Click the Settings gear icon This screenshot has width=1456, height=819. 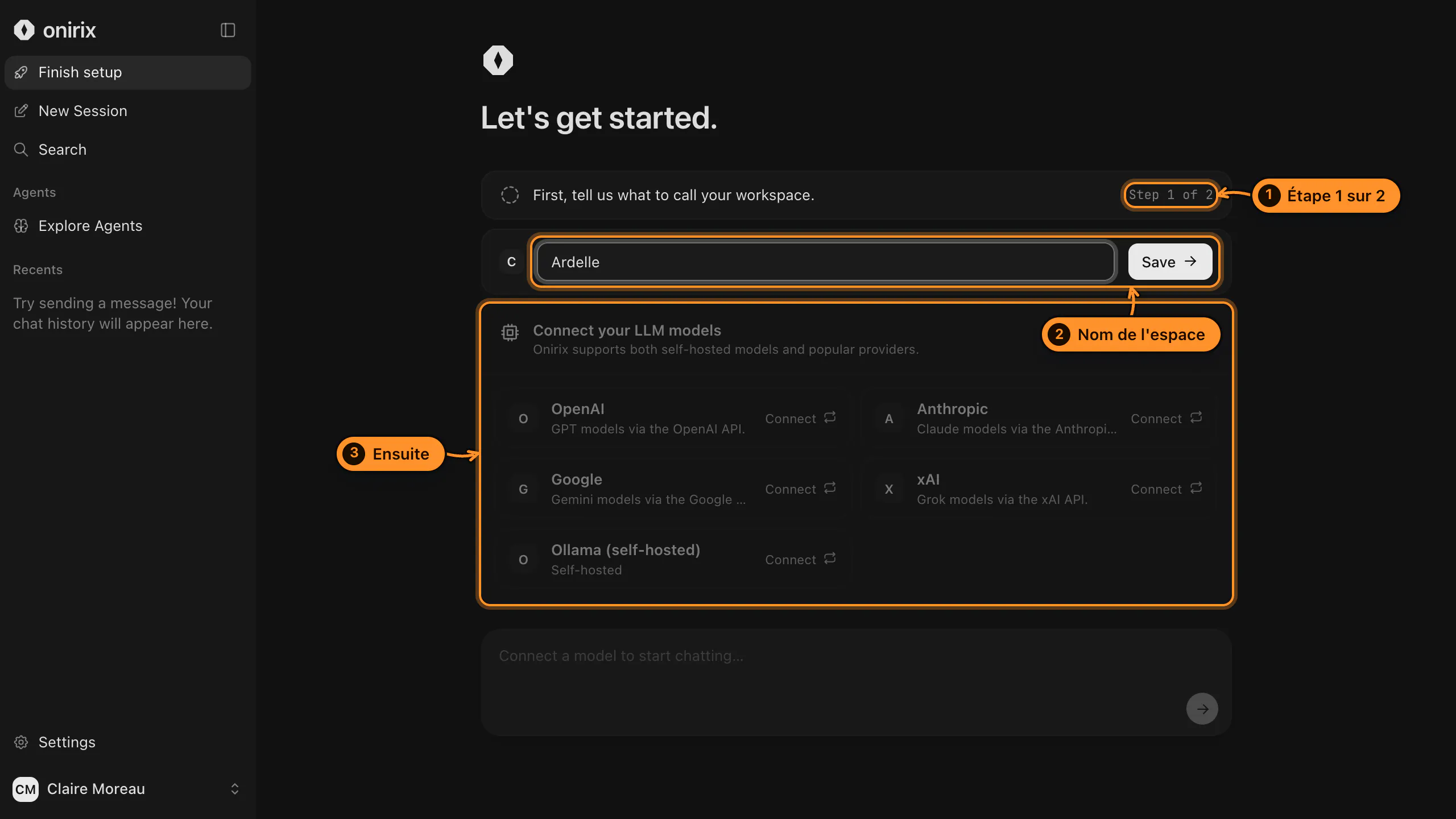(21, 742)
